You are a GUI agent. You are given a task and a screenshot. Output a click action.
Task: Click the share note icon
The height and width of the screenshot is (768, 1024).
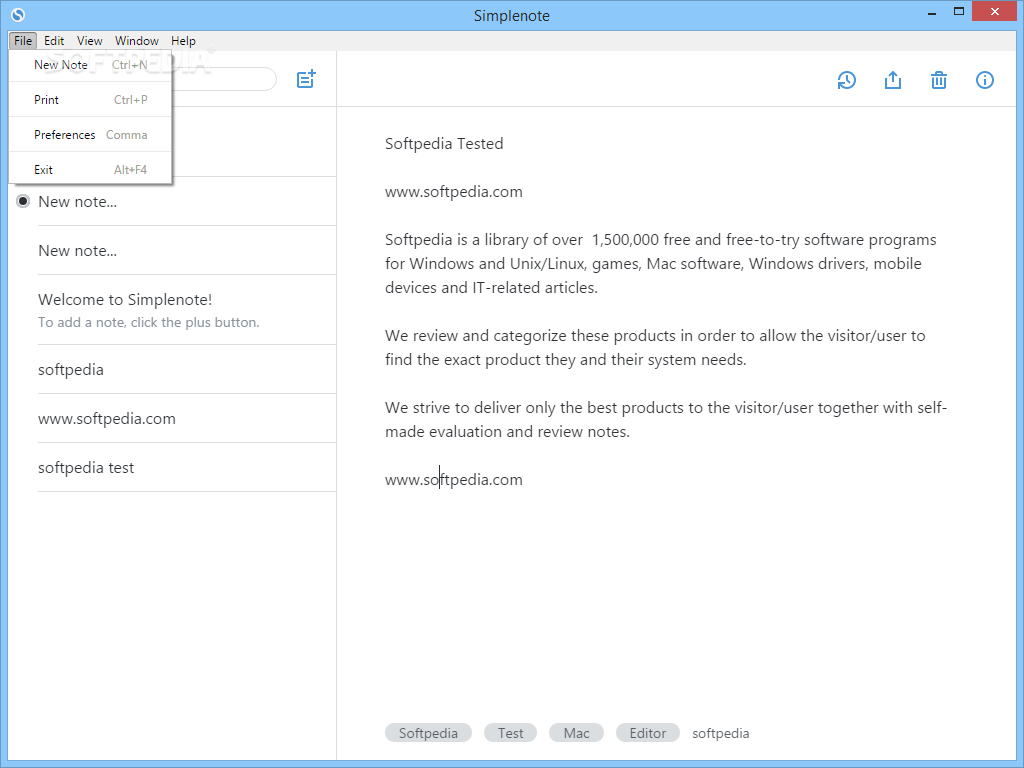pos(893,80)
